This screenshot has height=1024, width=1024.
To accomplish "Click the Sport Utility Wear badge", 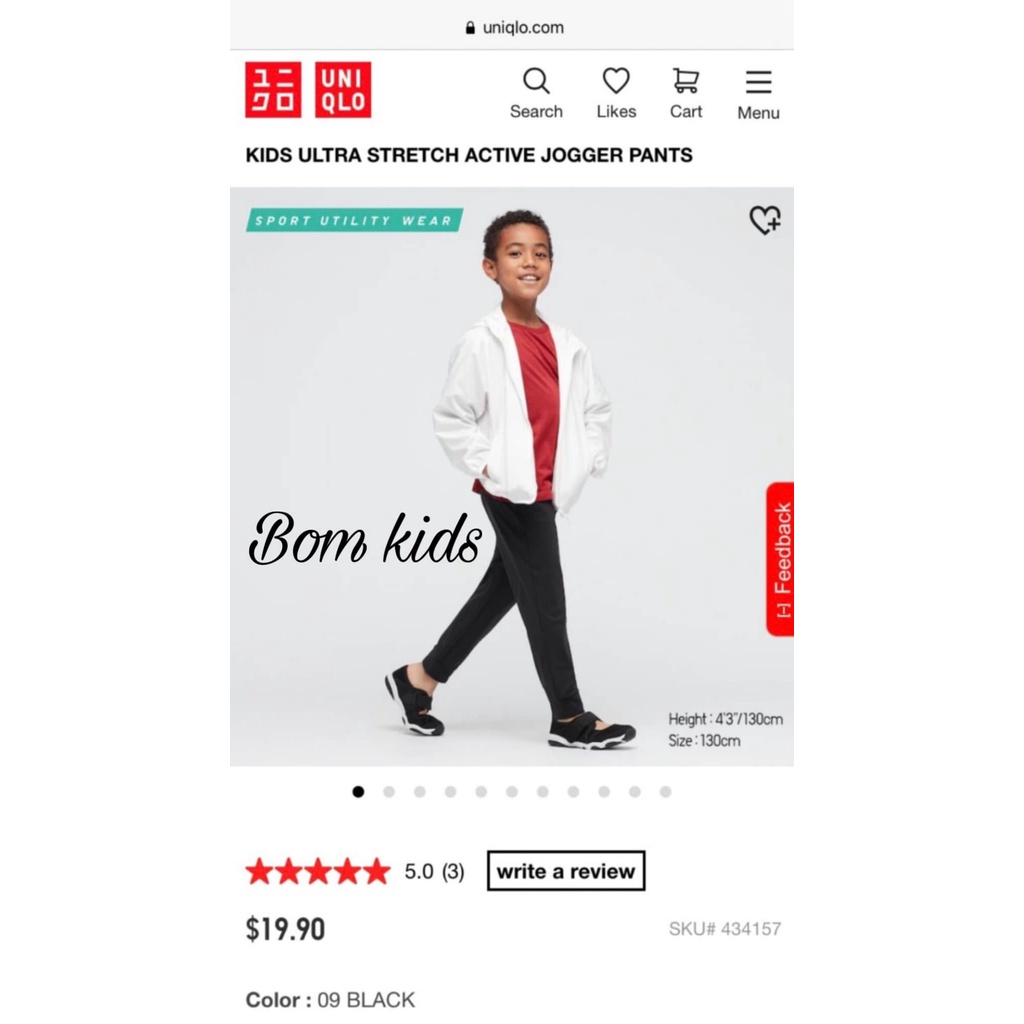I will click(355, 220).
